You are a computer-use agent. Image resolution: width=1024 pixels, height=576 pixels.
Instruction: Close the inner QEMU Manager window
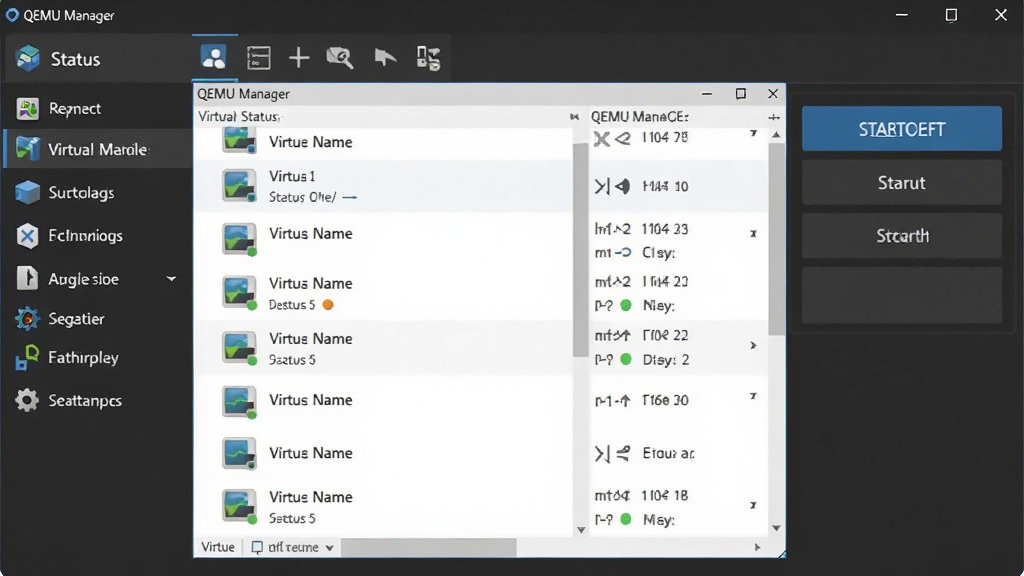click(x=773, y=94)
